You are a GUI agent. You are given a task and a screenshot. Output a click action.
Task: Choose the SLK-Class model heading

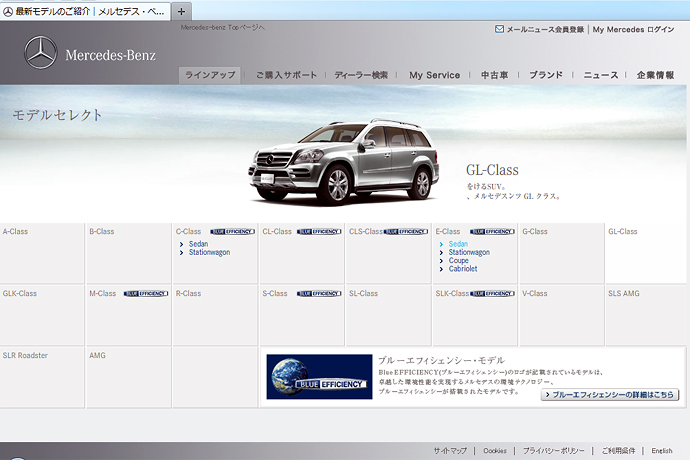click(452, 294)
